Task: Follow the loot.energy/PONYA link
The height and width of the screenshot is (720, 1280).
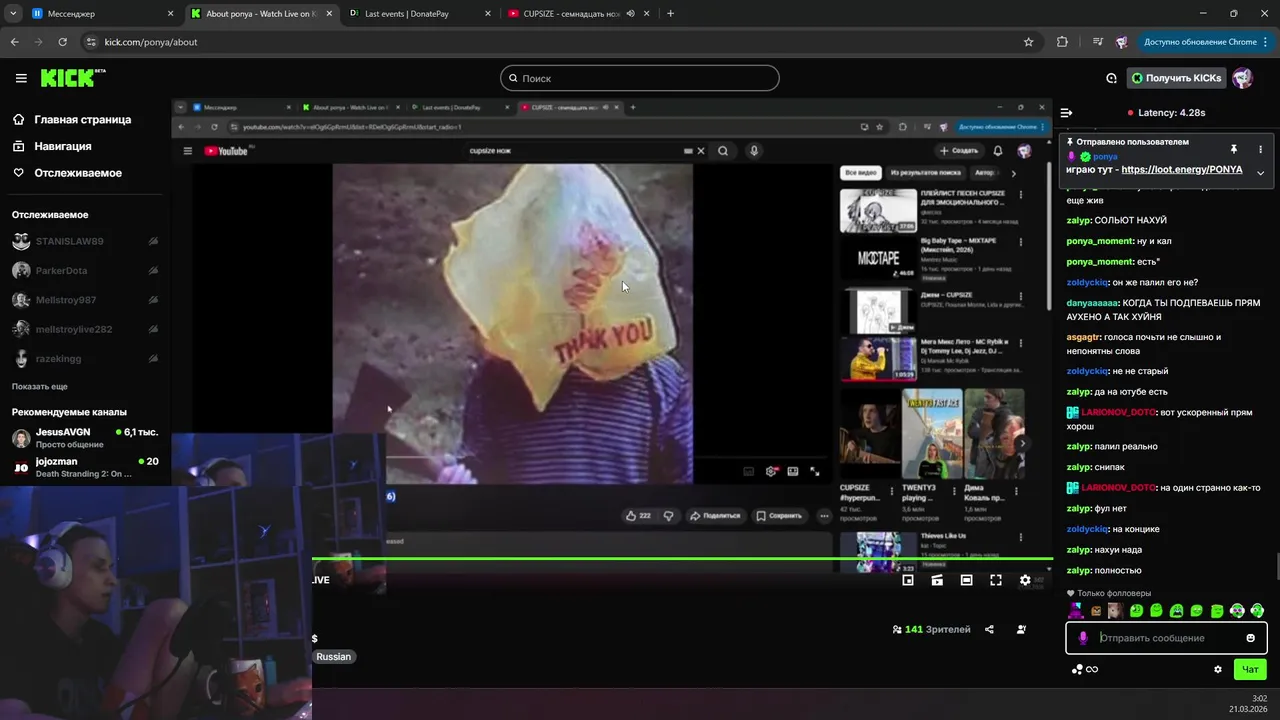Action: tap(1182, 170)
